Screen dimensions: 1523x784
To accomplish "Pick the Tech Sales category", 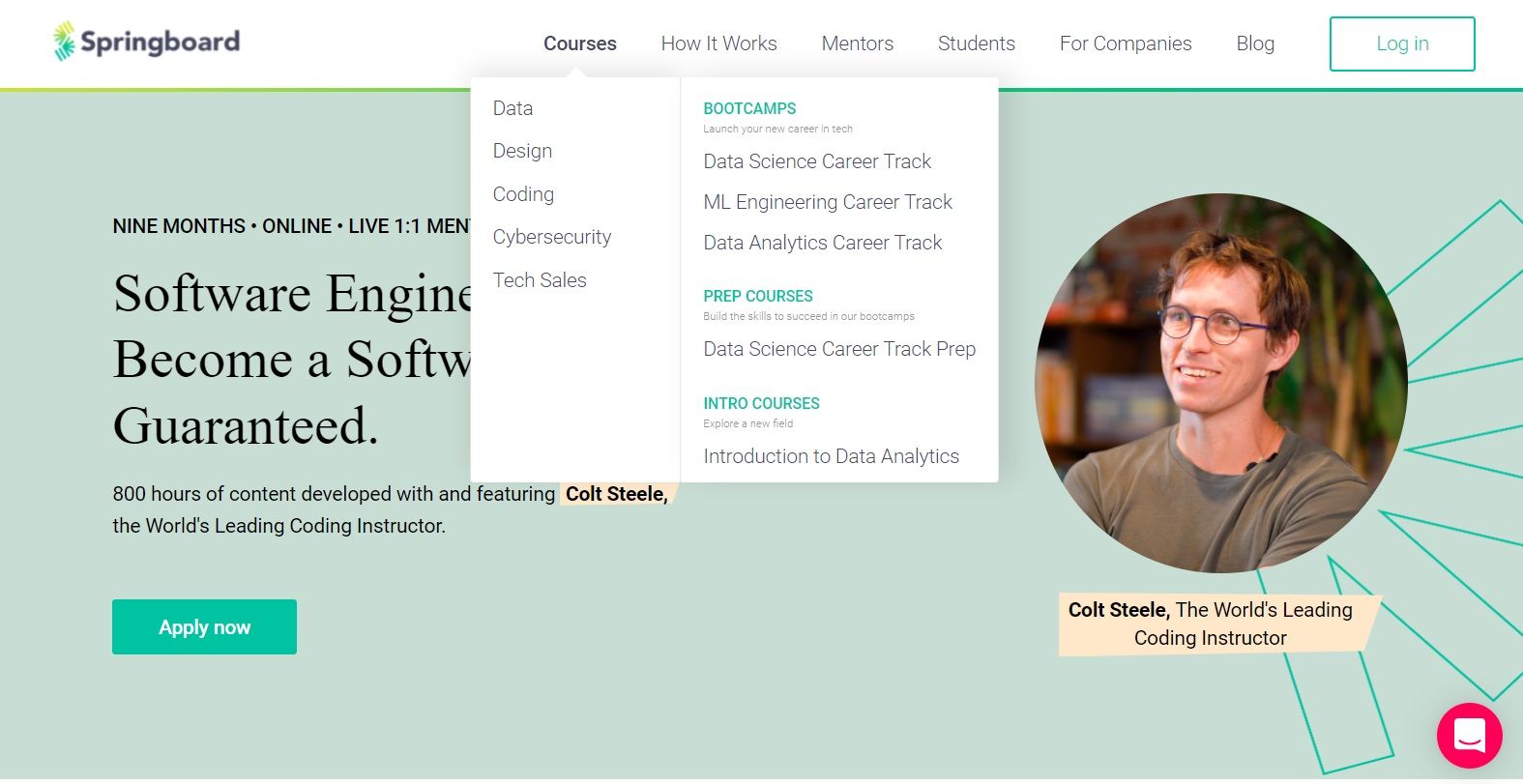I will pyautogui.click(x=540, y=280).
